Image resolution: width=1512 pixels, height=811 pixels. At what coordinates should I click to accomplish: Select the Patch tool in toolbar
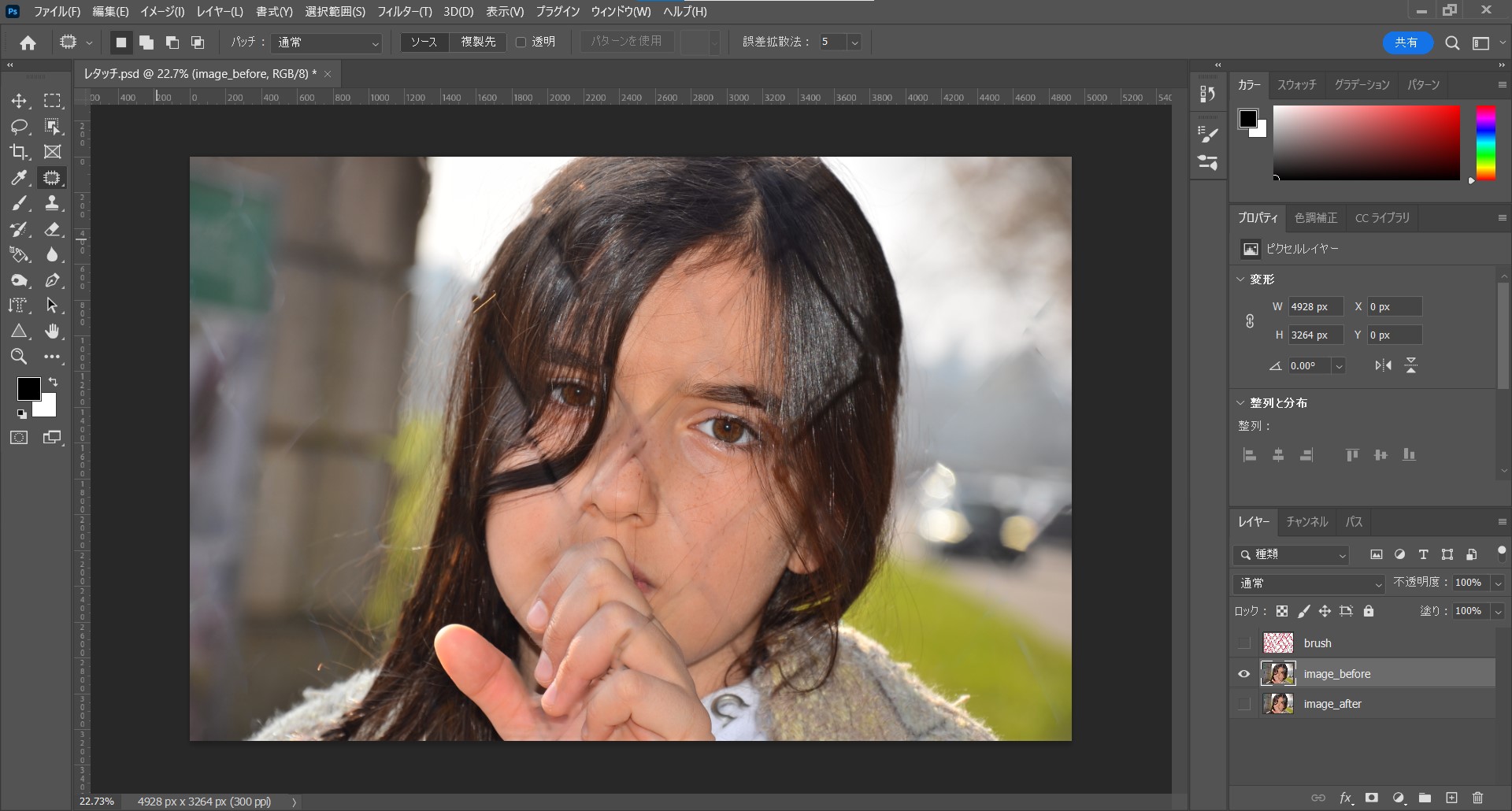[52, 178]
